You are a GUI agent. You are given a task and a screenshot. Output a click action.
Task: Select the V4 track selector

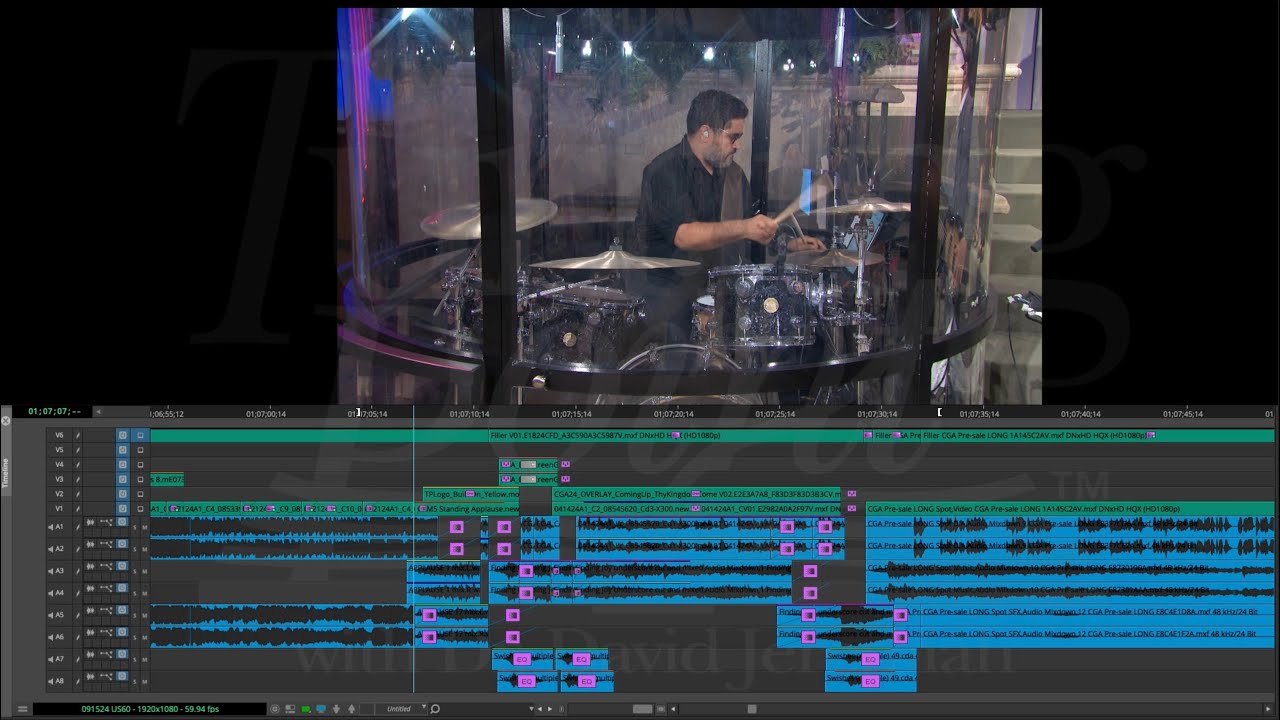point(59,464)
